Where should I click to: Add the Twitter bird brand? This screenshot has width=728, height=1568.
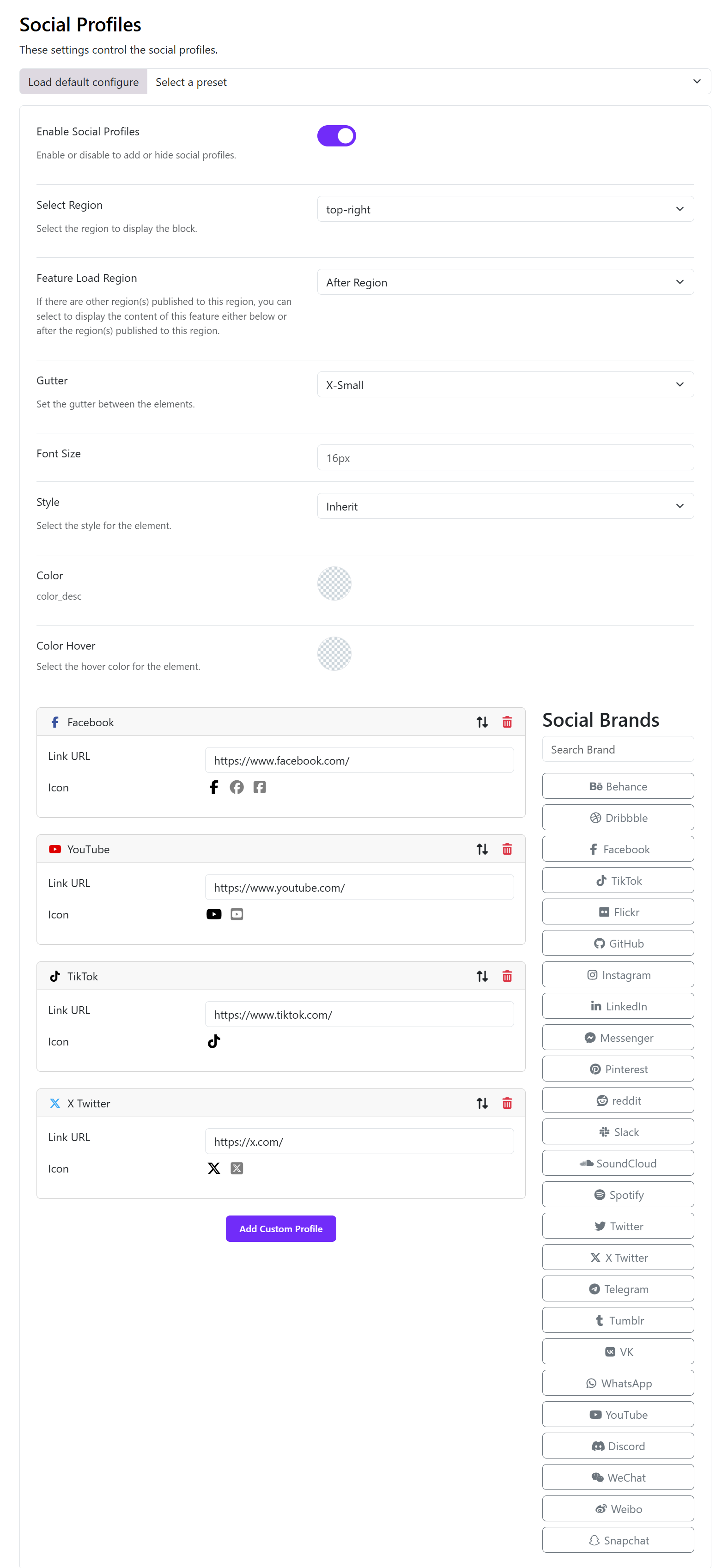click(x=618, y=1227)
